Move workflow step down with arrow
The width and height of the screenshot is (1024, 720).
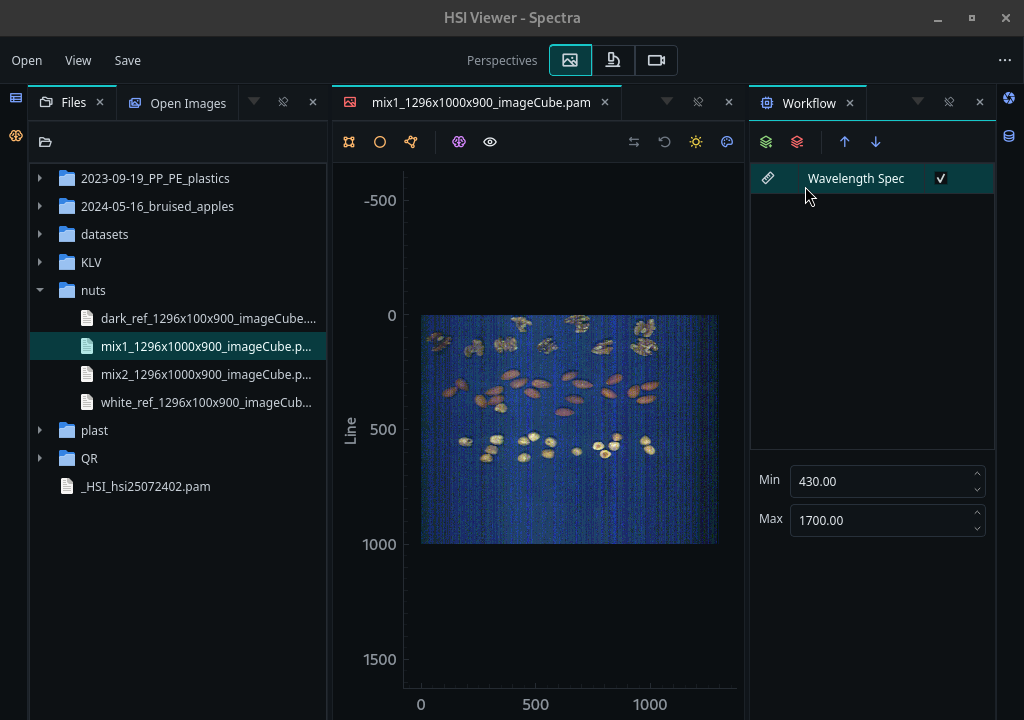click(x=876, y=142)
